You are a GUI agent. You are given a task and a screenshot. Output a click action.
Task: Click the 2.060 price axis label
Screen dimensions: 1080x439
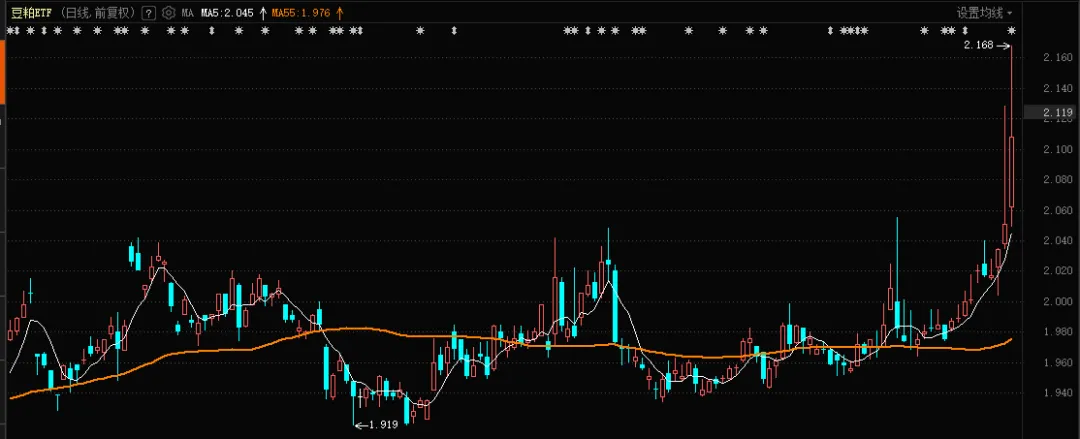point(1058,210)
